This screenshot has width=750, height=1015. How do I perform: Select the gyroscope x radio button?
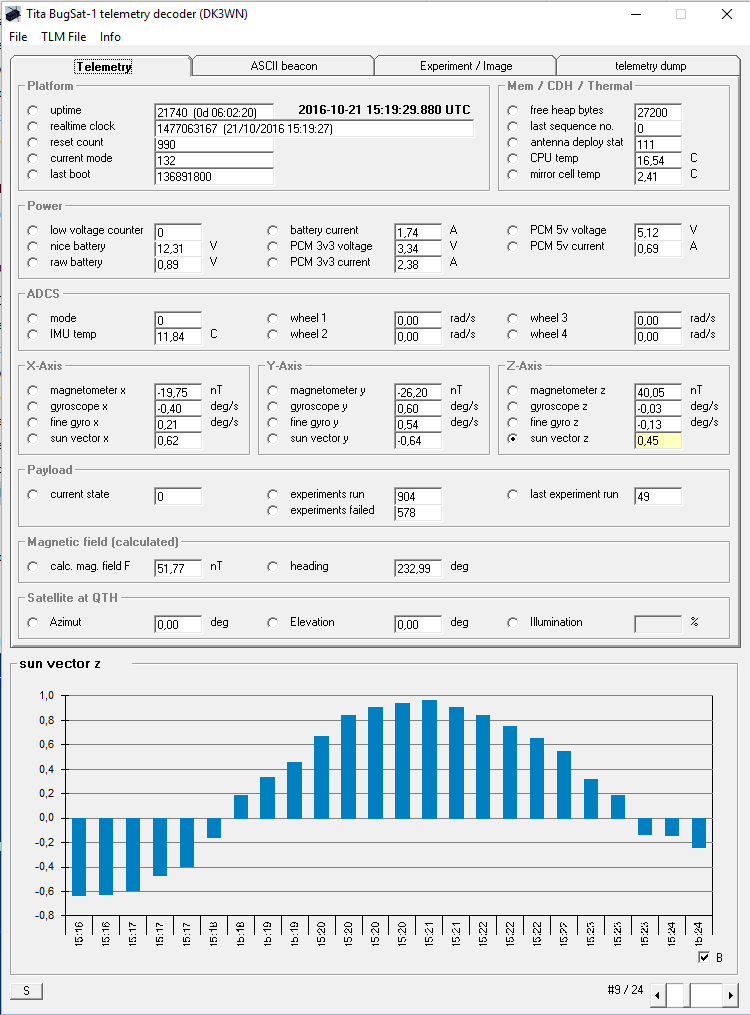[x=33, y=407]
